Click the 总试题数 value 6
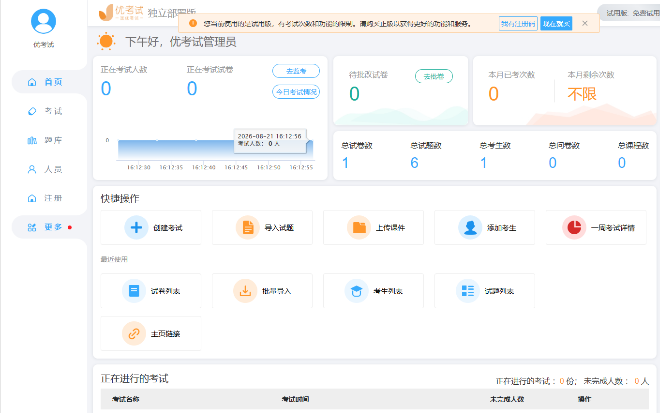Image resolution: width=660 pixels, height=413 pixels. (415, 163)
